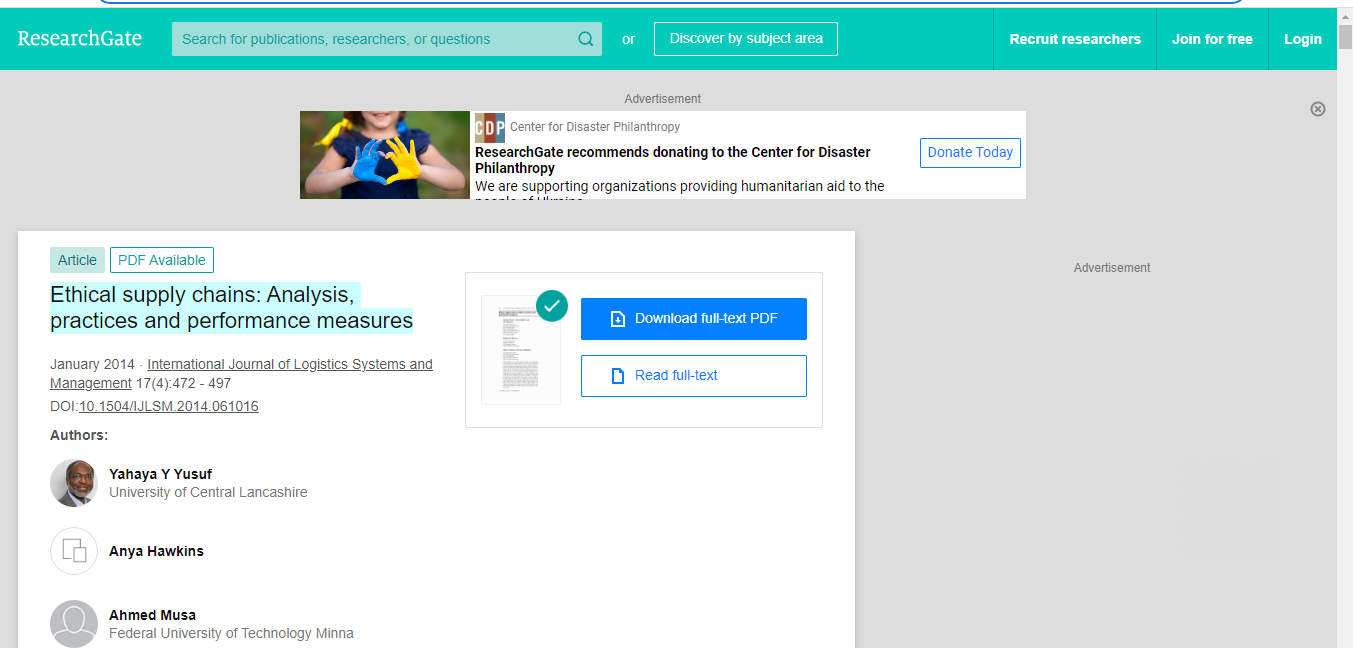
Task: Click the CDP logo in the advertisement
Action: [x=490, y=127]
